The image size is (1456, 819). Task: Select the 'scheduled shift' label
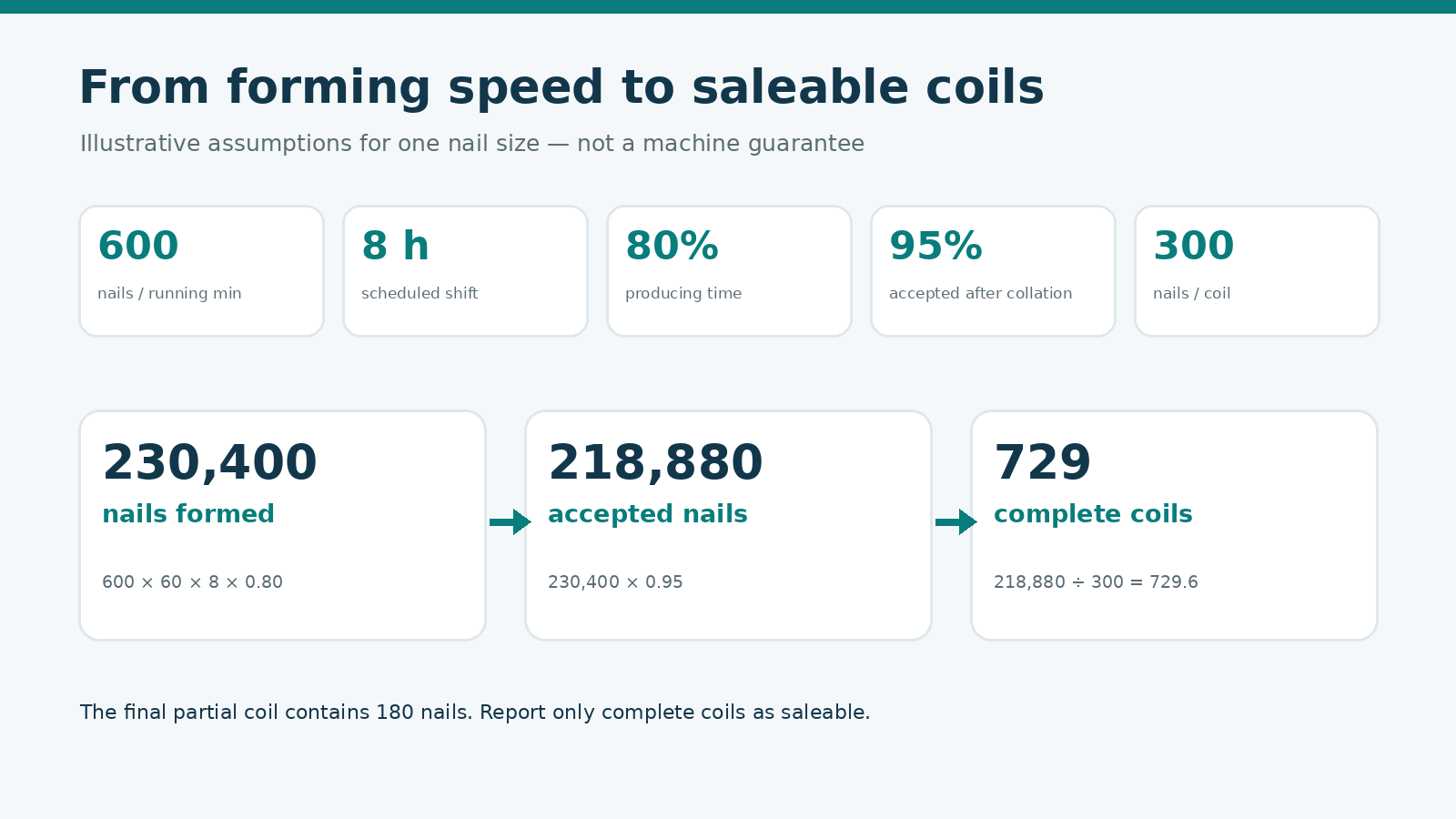[x=420, y=293]
